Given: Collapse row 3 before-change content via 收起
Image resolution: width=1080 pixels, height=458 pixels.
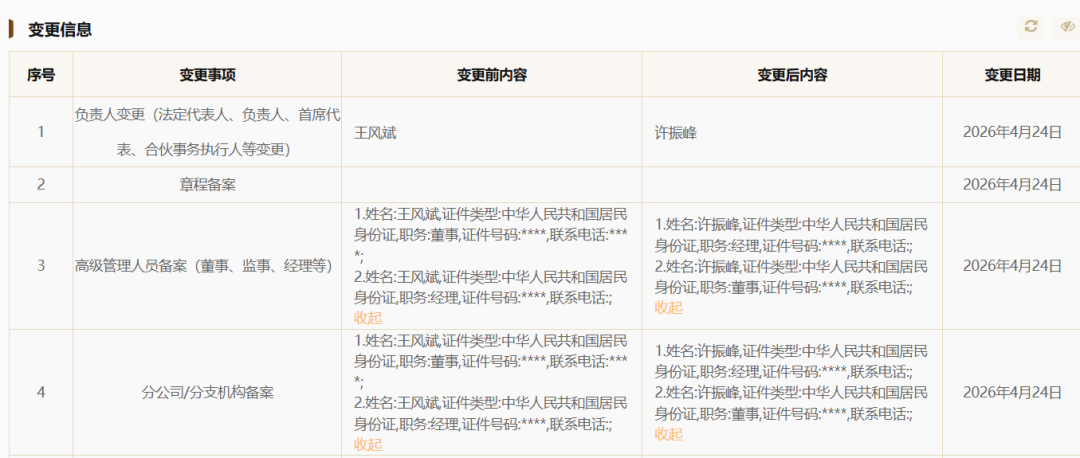Looking at the screenshot, I should click(368, 317).
